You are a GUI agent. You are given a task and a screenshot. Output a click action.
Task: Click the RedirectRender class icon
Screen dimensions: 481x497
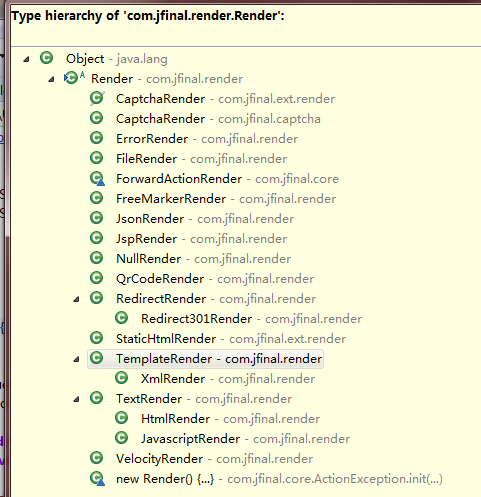(x=97, y=298)
